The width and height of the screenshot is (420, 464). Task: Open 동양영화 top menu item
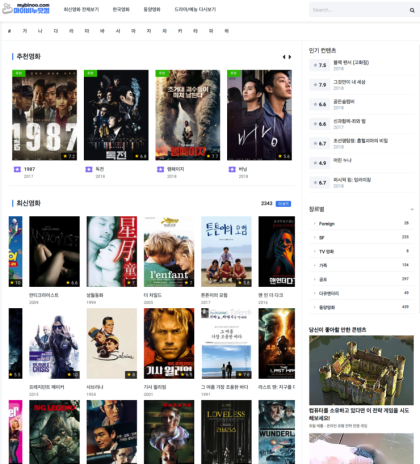152,9
